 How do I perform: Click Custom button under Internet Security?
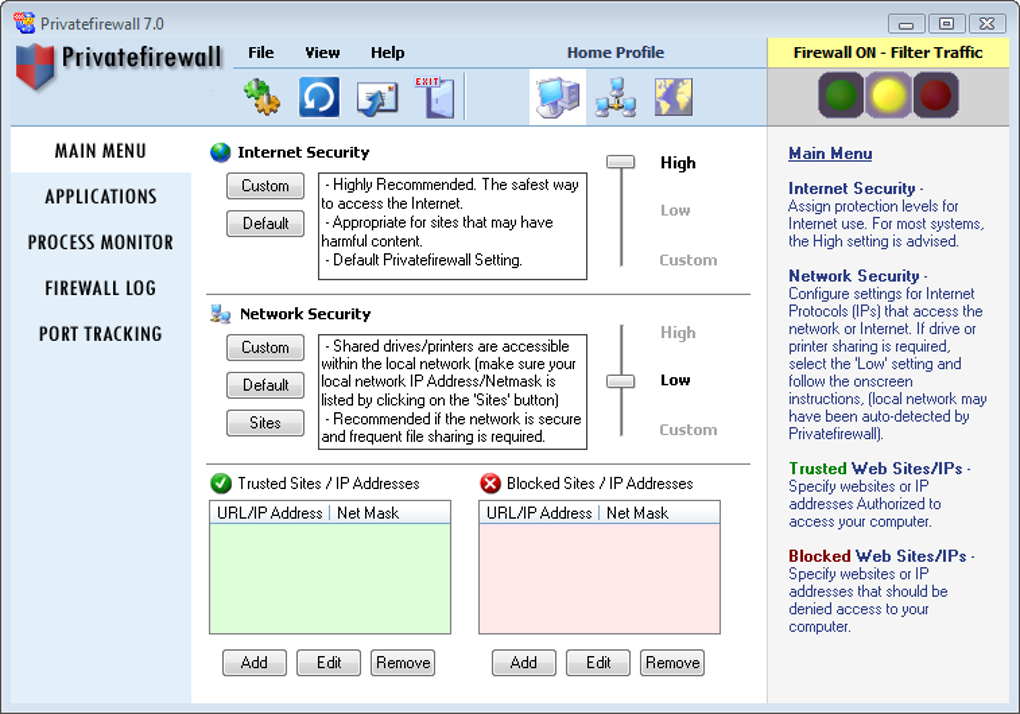pos(265,186)
